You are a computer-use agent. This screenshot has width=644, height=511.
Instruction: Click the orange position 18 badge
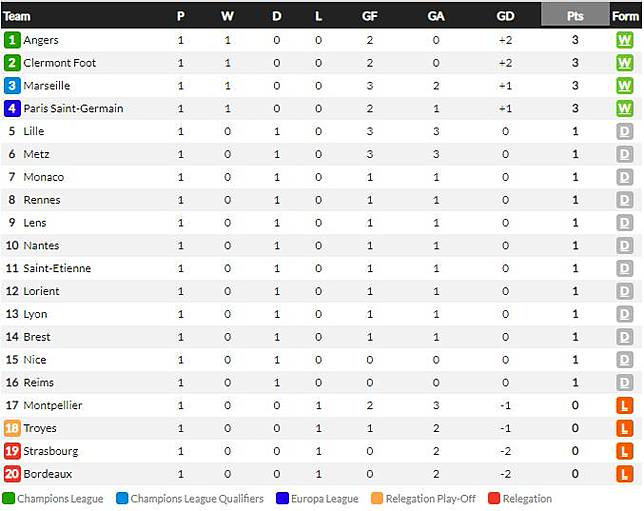tap(12, 428)
